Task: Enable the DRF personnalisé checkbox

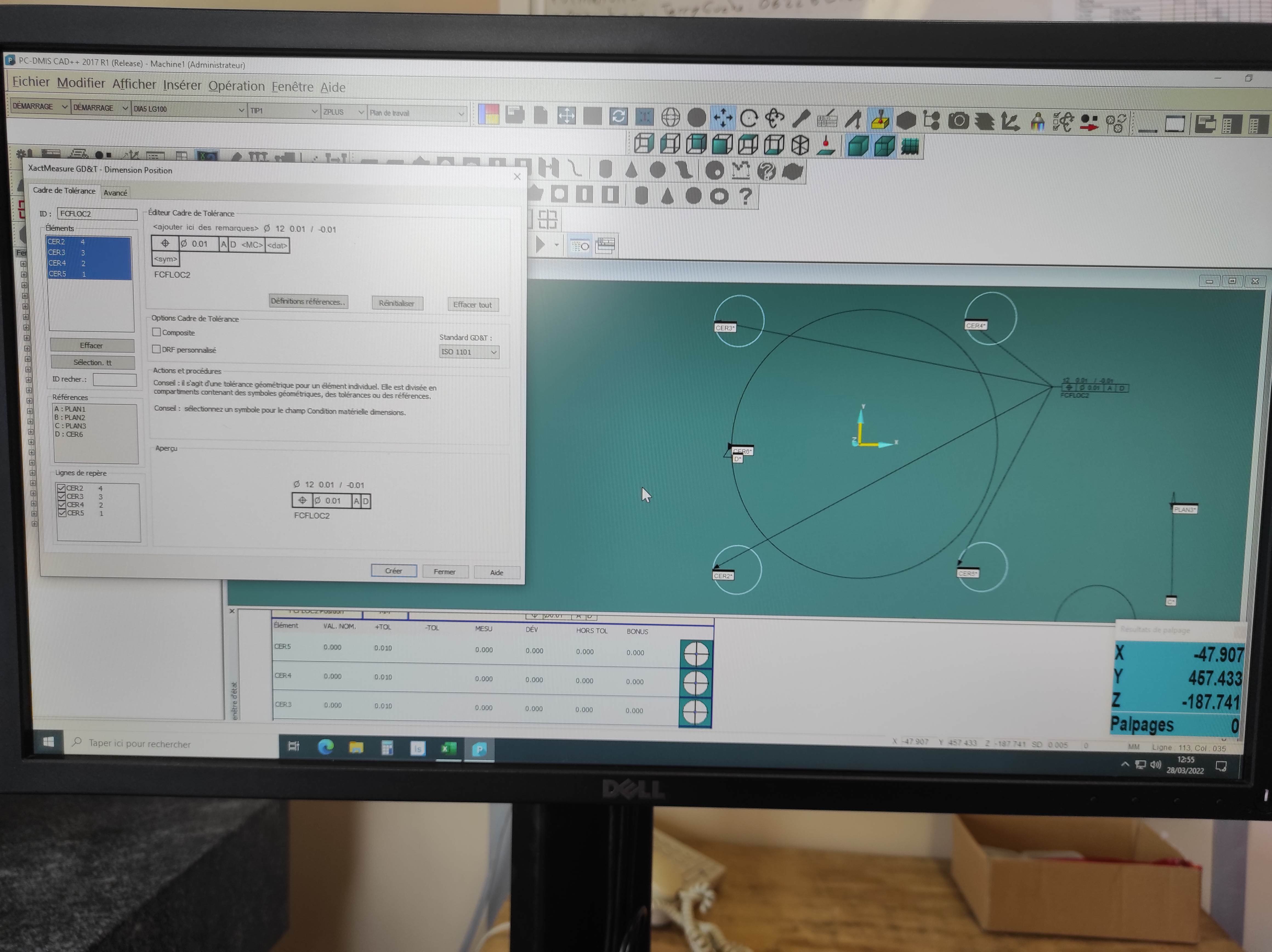Action: (x=157, y=349)
